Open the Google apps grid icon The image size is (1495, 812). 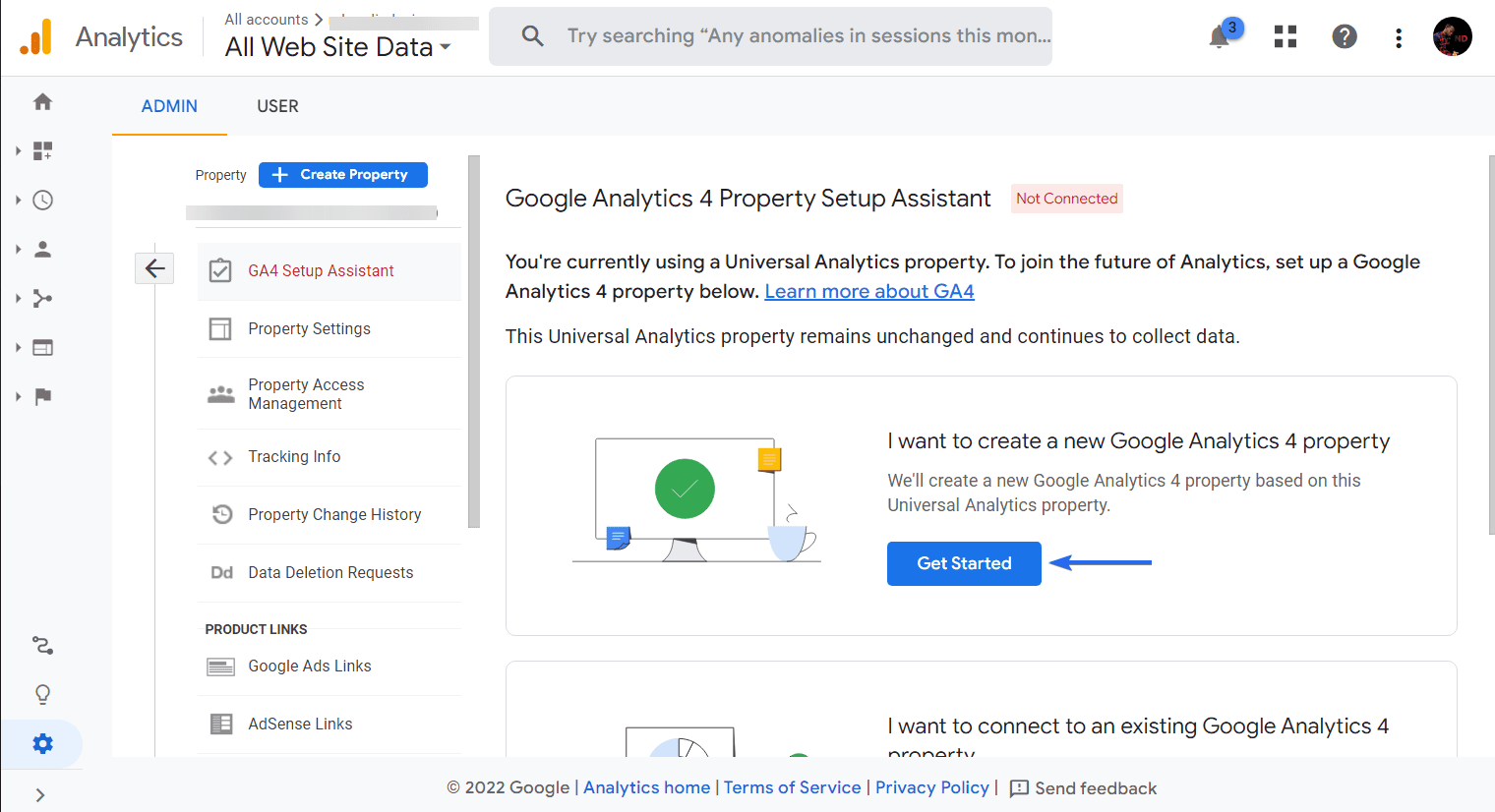[1285, 36]
